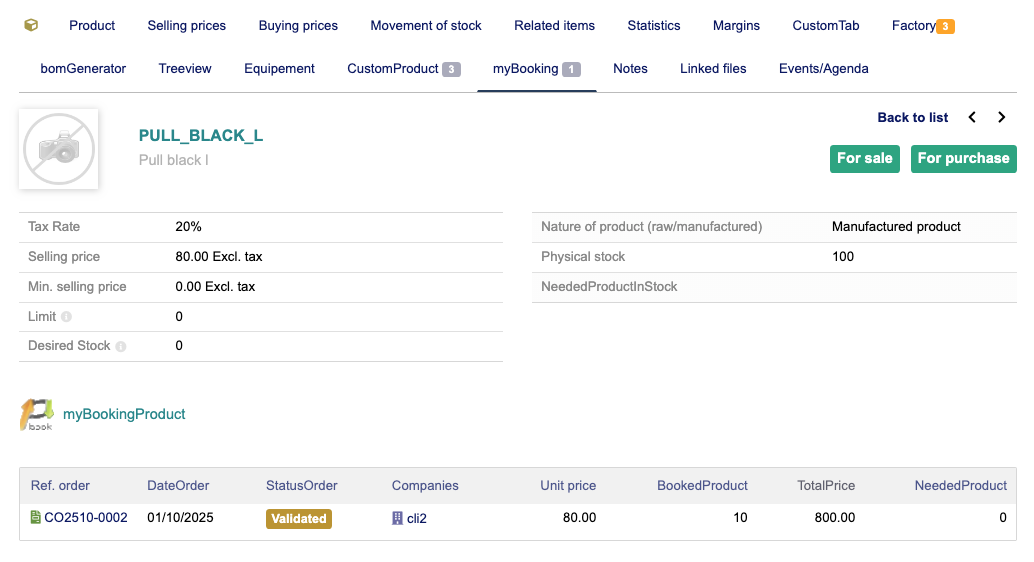Image resolution: width=1034 pixels, height=562 pixels.
Task: Go to the next product arrow
Action: tap(1001, 117)
